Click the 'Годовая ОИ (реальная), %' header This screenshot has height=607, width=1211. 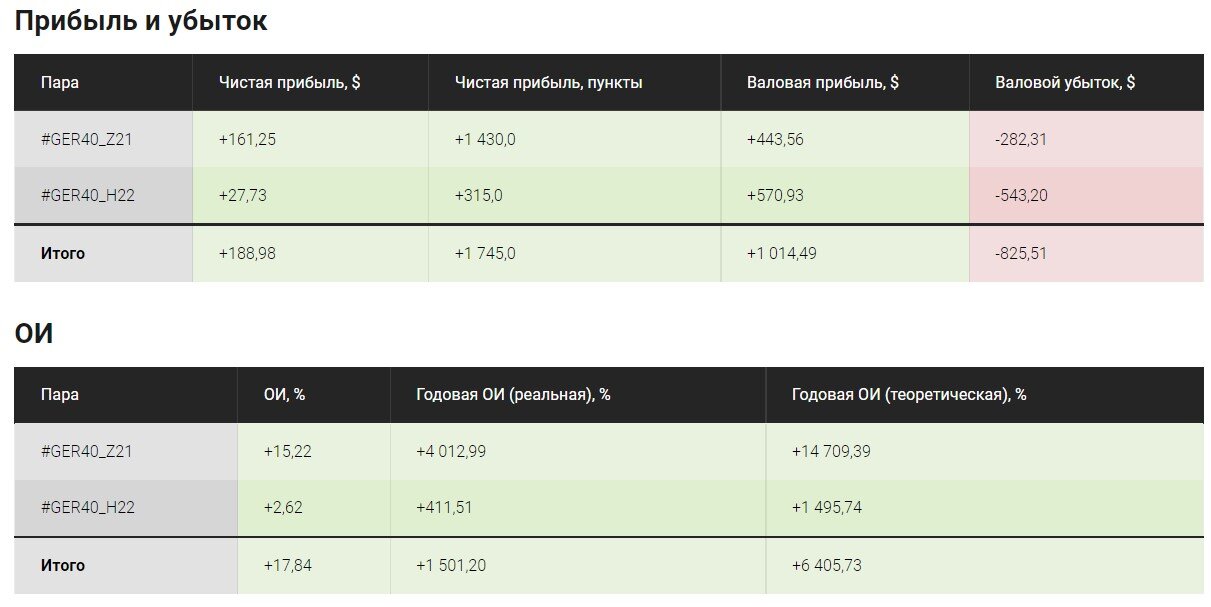(x=513, y=395)
